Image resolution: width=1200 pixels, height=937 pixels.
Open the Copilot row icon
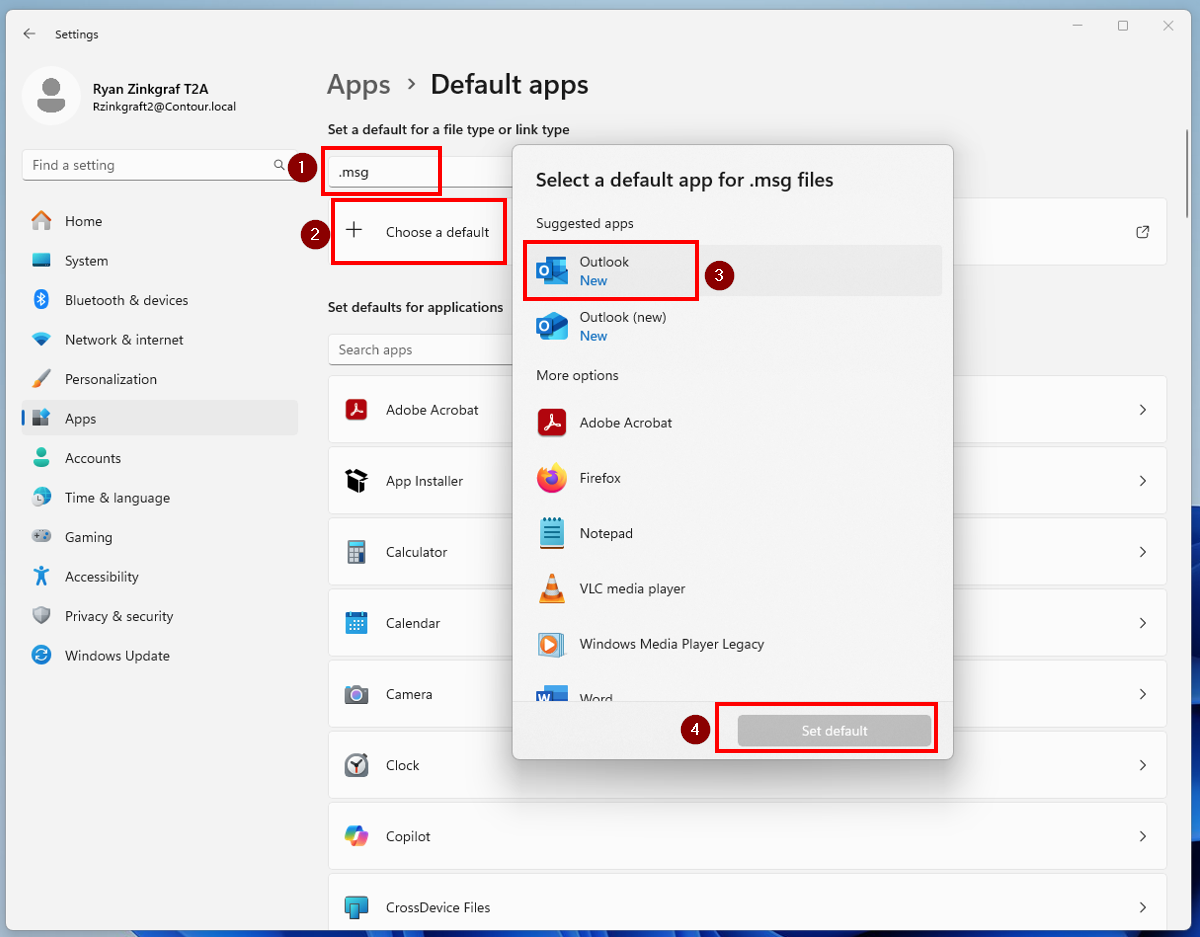[357, 836]
